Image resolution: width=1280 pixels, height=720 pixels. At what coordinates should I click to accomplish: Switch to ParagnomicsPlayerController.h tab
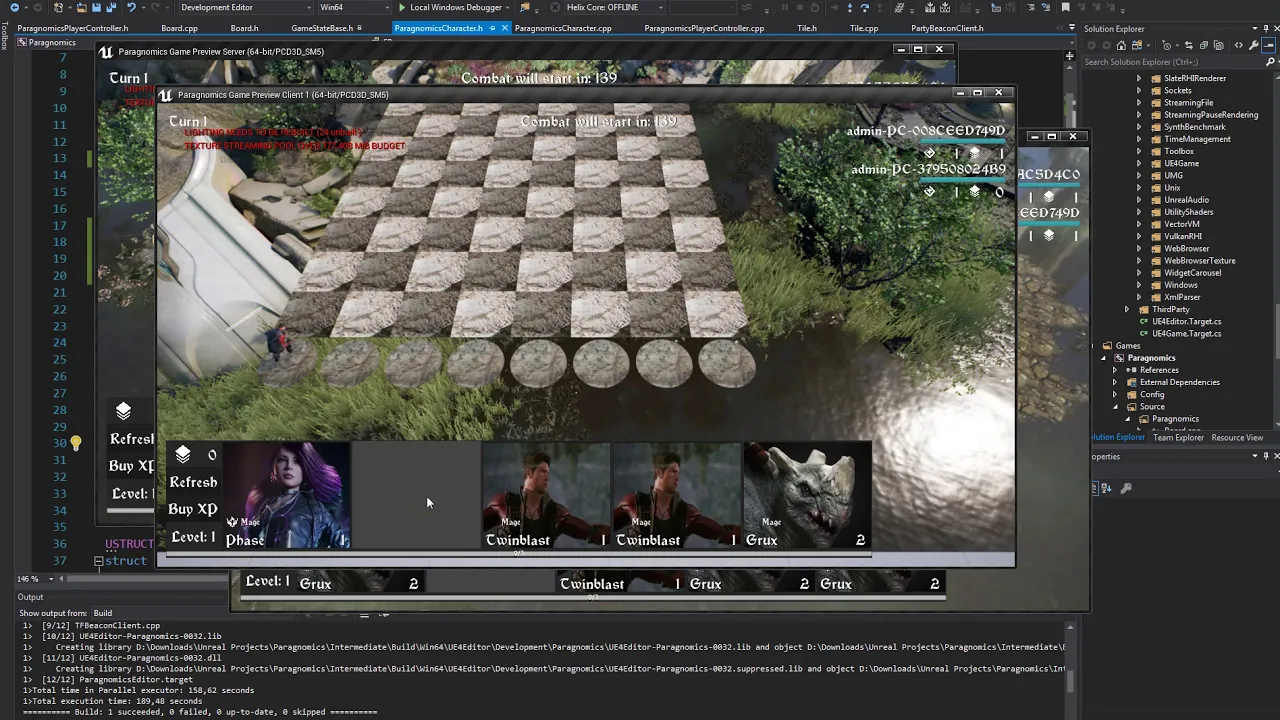[x=73, y=28]
